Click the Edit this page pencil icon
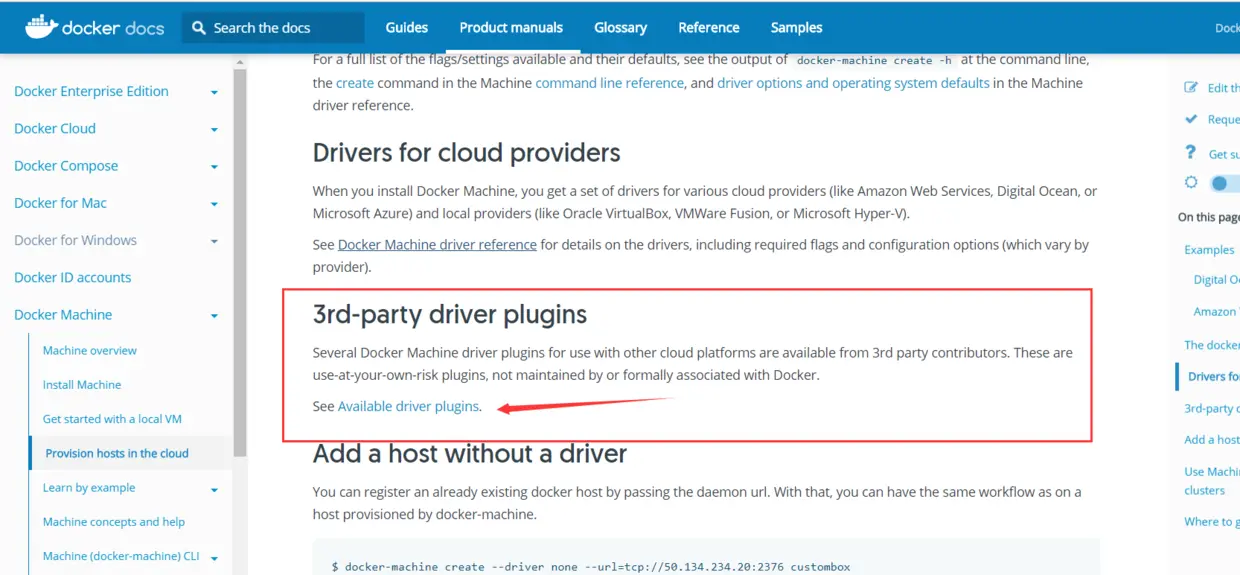The image size is (1240, 575). click(x=1191, y=88)
